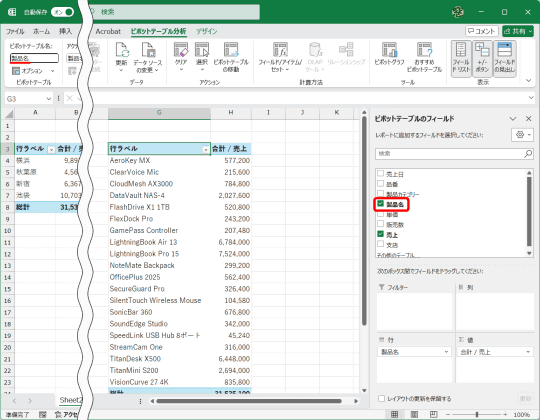The height and width of the screenshot is (420, 540).
Task: Click the zoom slider in status bar
Action: coord(477,414)
